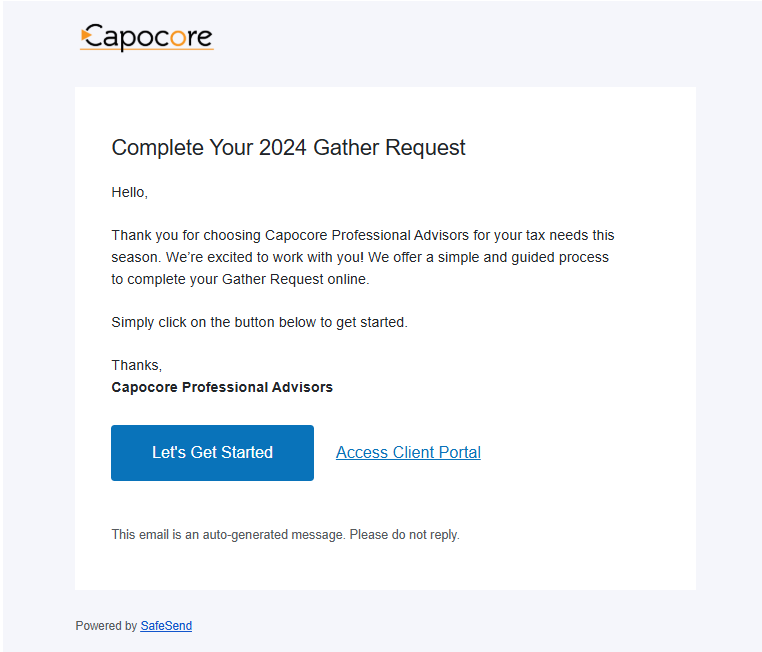
Task: Follow the SafeSend link in footer
Action: (166, 626)
